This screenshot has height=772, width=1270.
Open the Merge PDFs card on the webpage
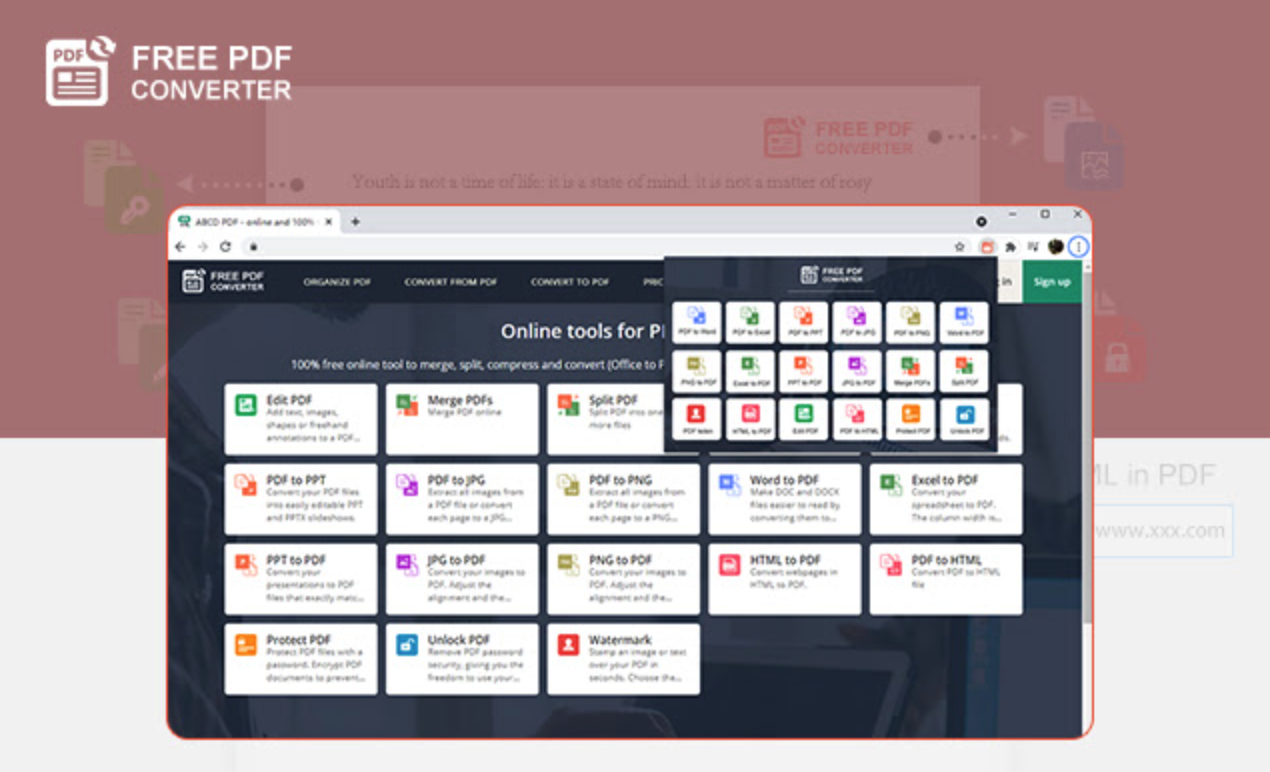point(462,419)
